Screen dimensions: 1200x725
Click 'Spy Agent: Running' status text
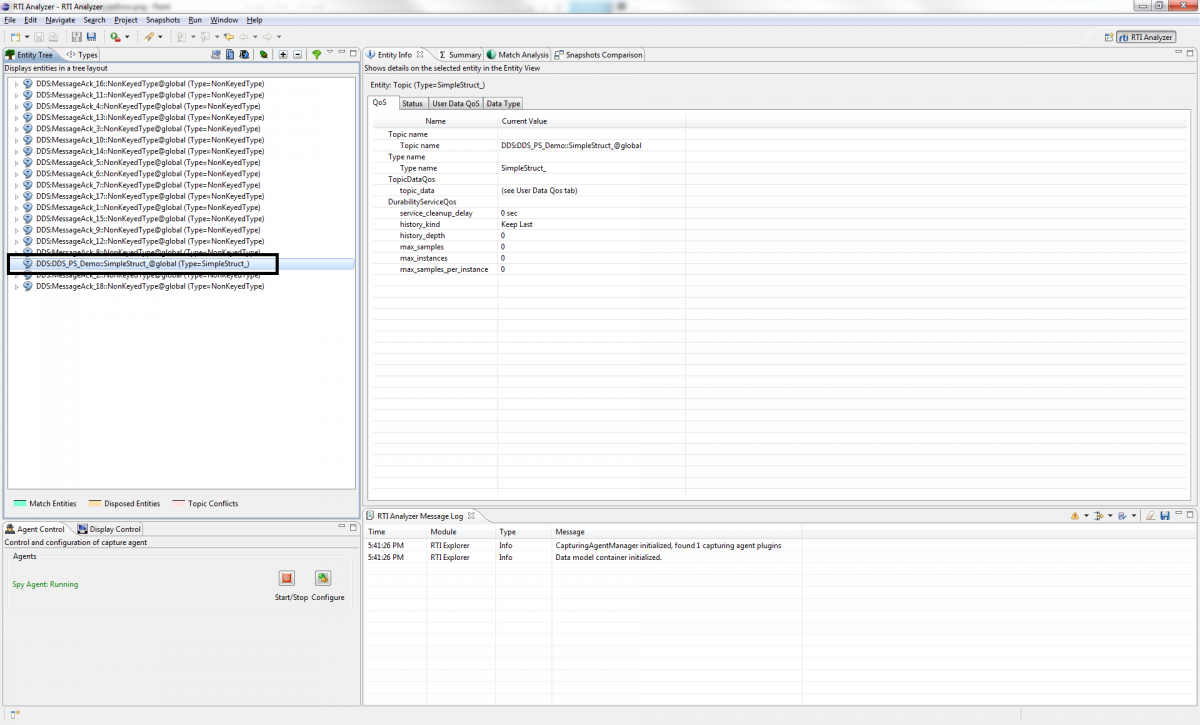tap(45, 584)
